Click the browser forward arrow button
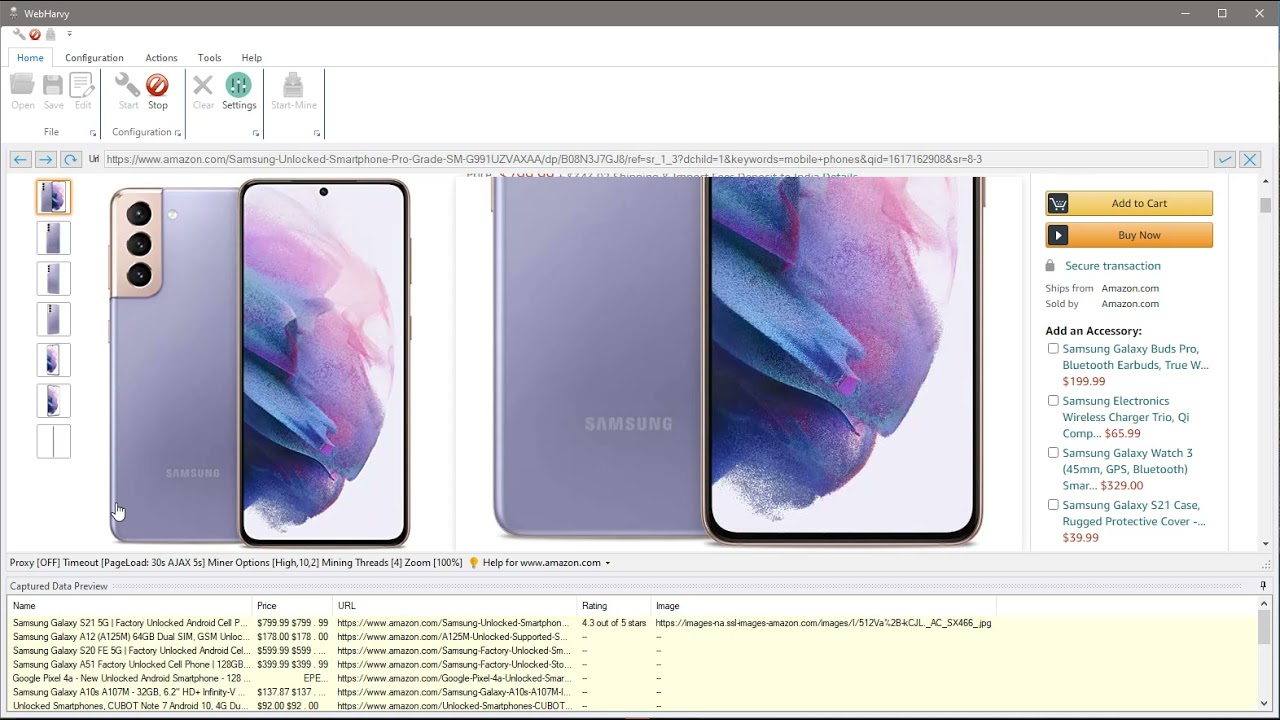 click(45, 159)
